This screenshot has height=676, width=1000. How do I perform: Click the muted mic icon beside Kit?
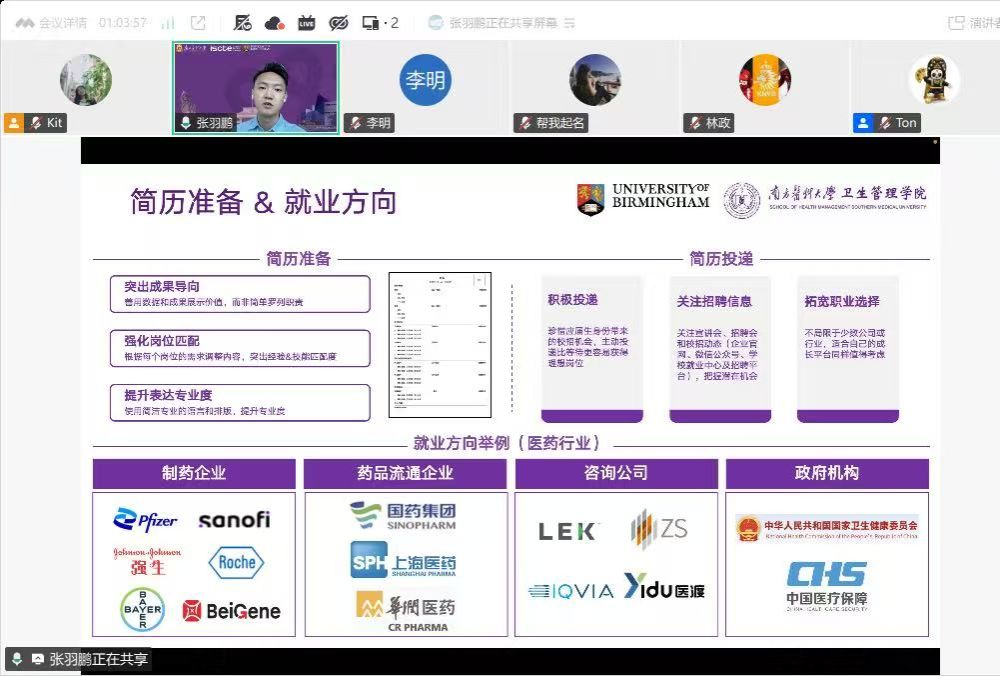pyautogui.click(x=36, y=122)
